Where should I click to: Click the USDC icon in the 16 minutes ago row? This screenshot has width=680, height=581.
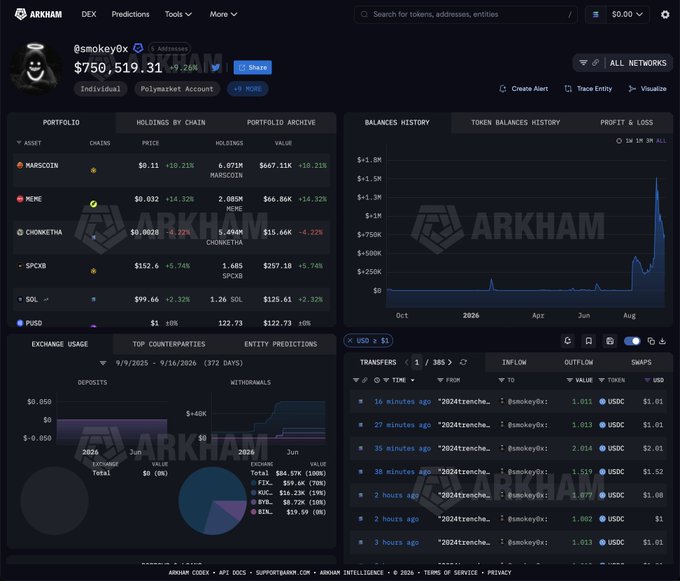tap(602, 401)
